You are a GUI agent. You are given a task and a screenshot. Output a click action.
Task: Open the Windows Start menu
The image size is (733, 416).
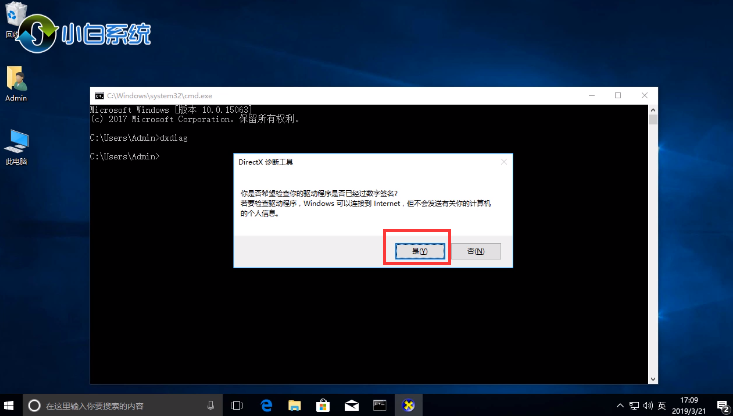(x=11, y=405)
